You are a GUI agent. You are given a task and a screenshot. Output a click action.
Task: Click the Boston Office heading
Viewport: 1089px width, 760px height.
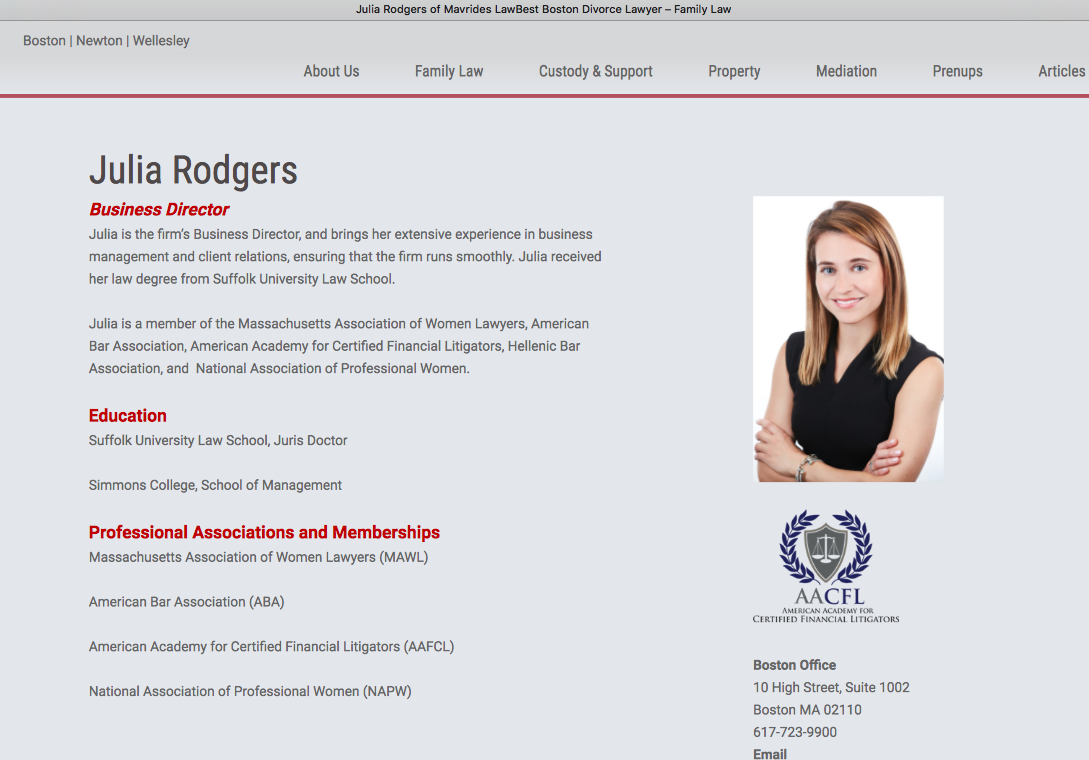(794, 665)
